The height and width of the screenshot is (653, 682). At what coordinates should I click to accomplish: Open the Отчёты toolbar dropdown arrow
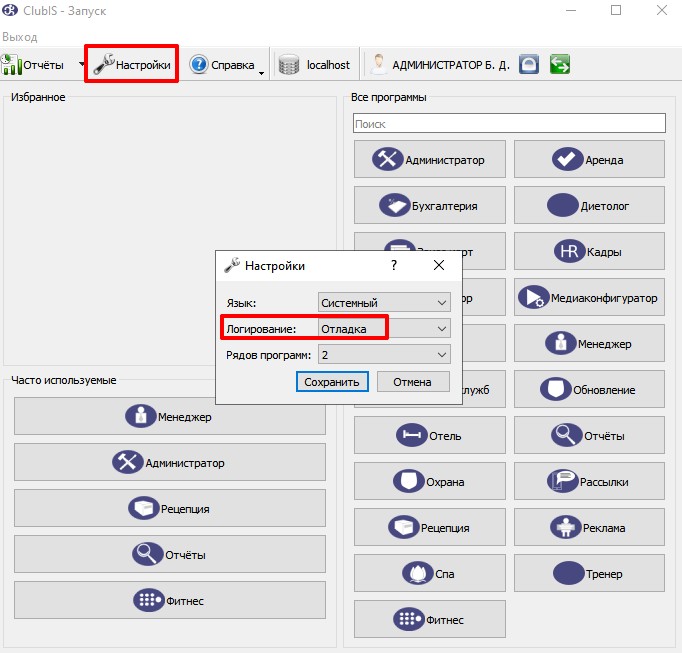(x=81, y=64)
